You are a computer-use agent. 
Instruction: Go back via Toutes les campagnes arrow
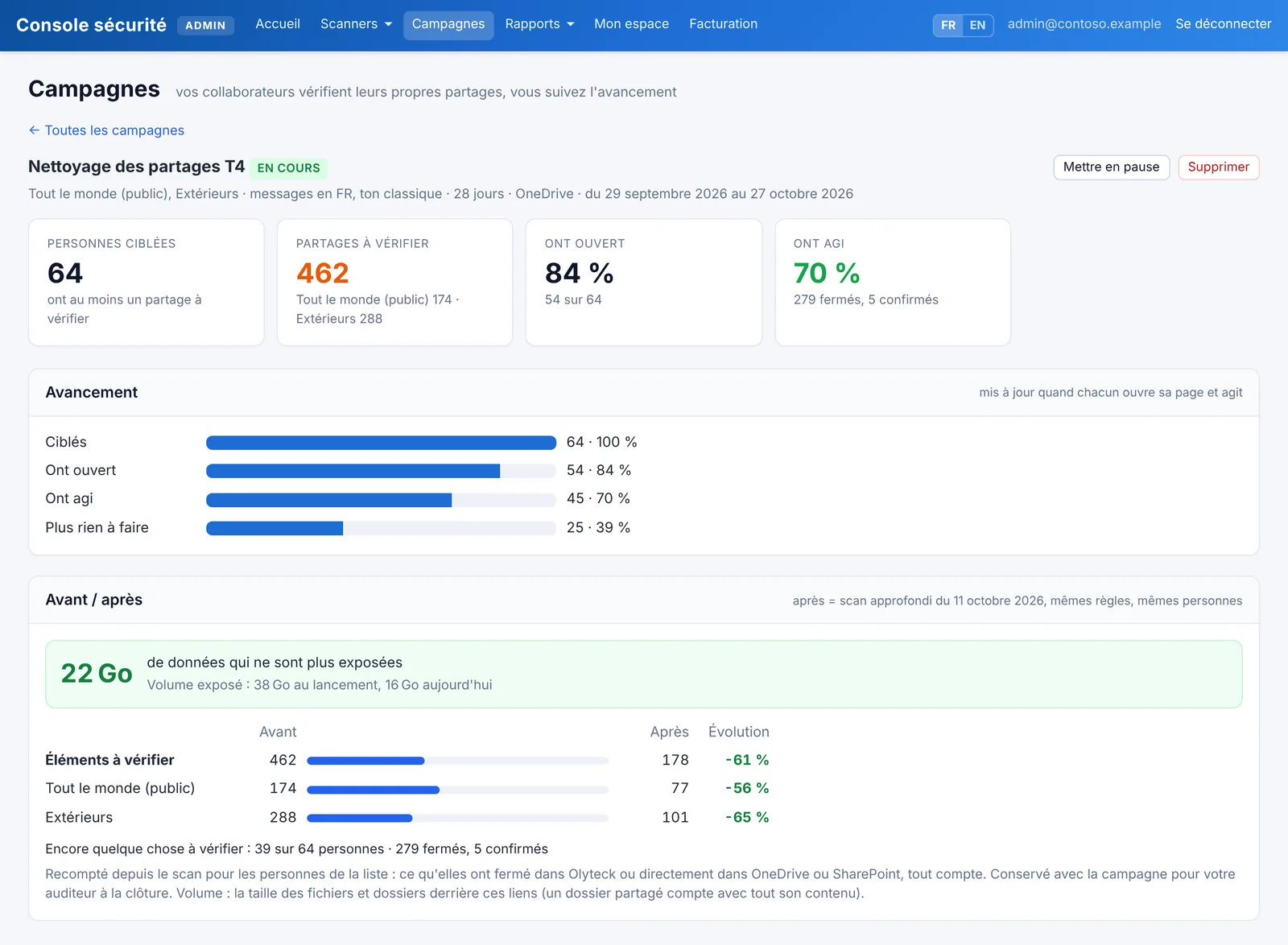coord(106,130)
